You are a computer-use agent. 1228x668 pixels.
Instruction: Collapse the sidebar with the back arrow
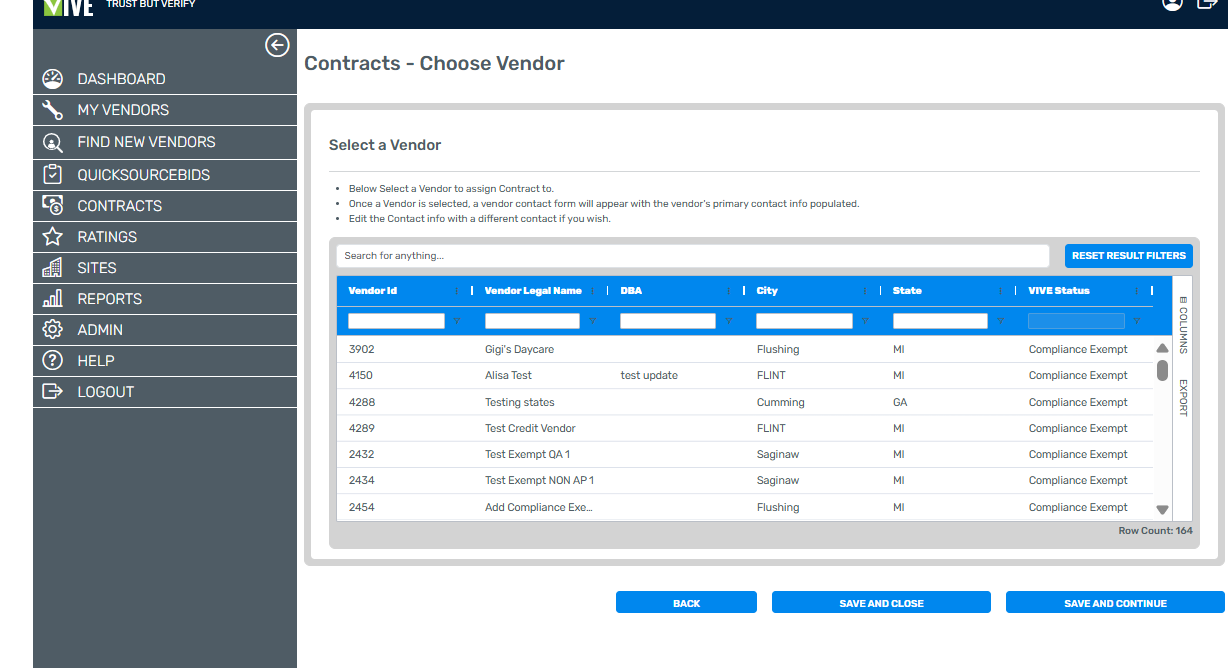[x=277, y=45]
